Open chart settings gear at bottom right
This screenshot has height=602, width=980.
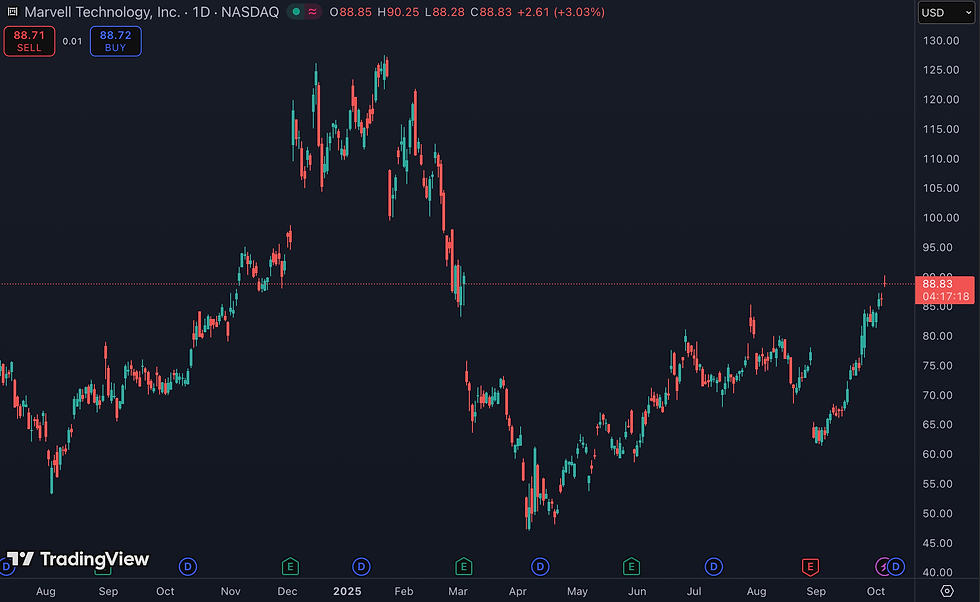(x=947, y=591)
